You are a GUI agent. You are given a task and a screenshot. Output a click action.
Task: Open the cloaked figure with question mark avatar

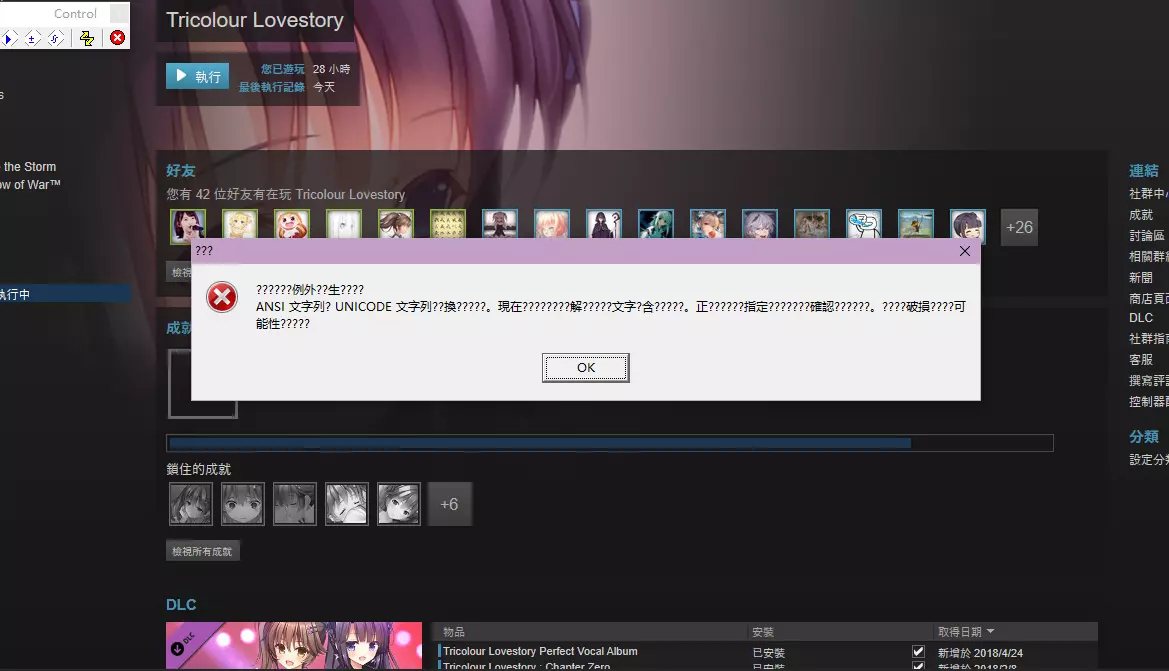(x=604, y=224)
